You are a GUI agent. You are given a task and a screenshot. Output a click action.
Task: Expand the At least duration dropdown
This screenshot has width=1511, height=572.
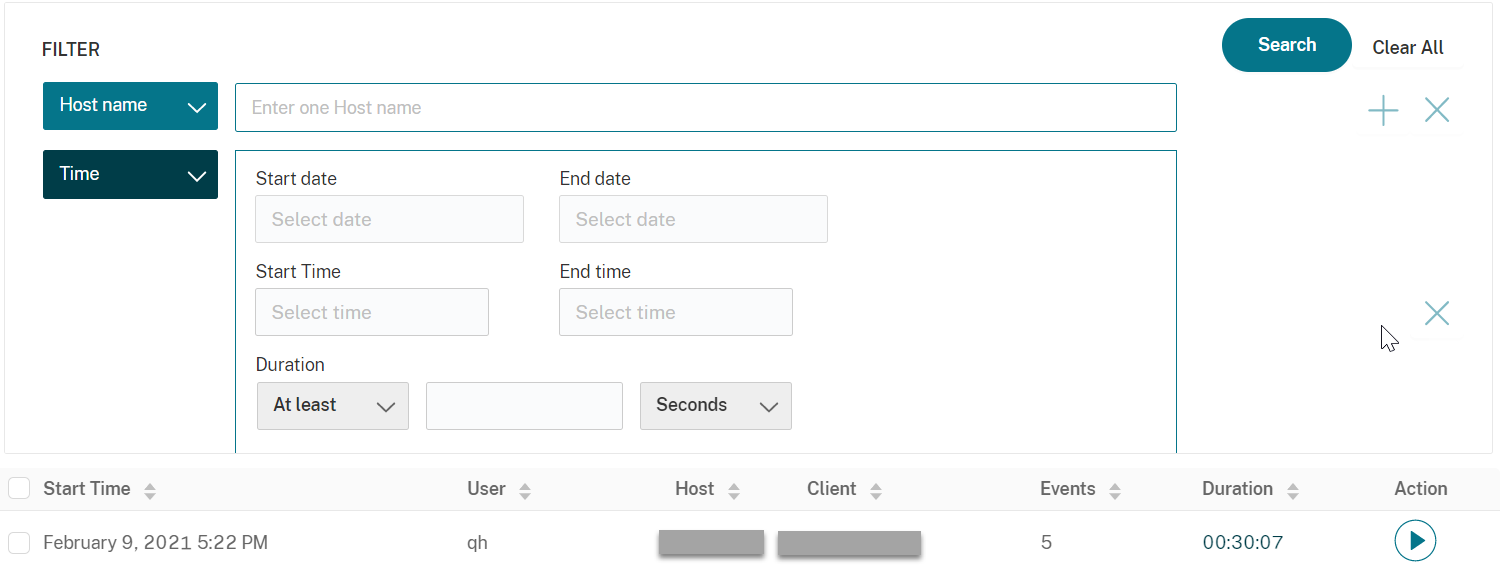coord(332,406)
